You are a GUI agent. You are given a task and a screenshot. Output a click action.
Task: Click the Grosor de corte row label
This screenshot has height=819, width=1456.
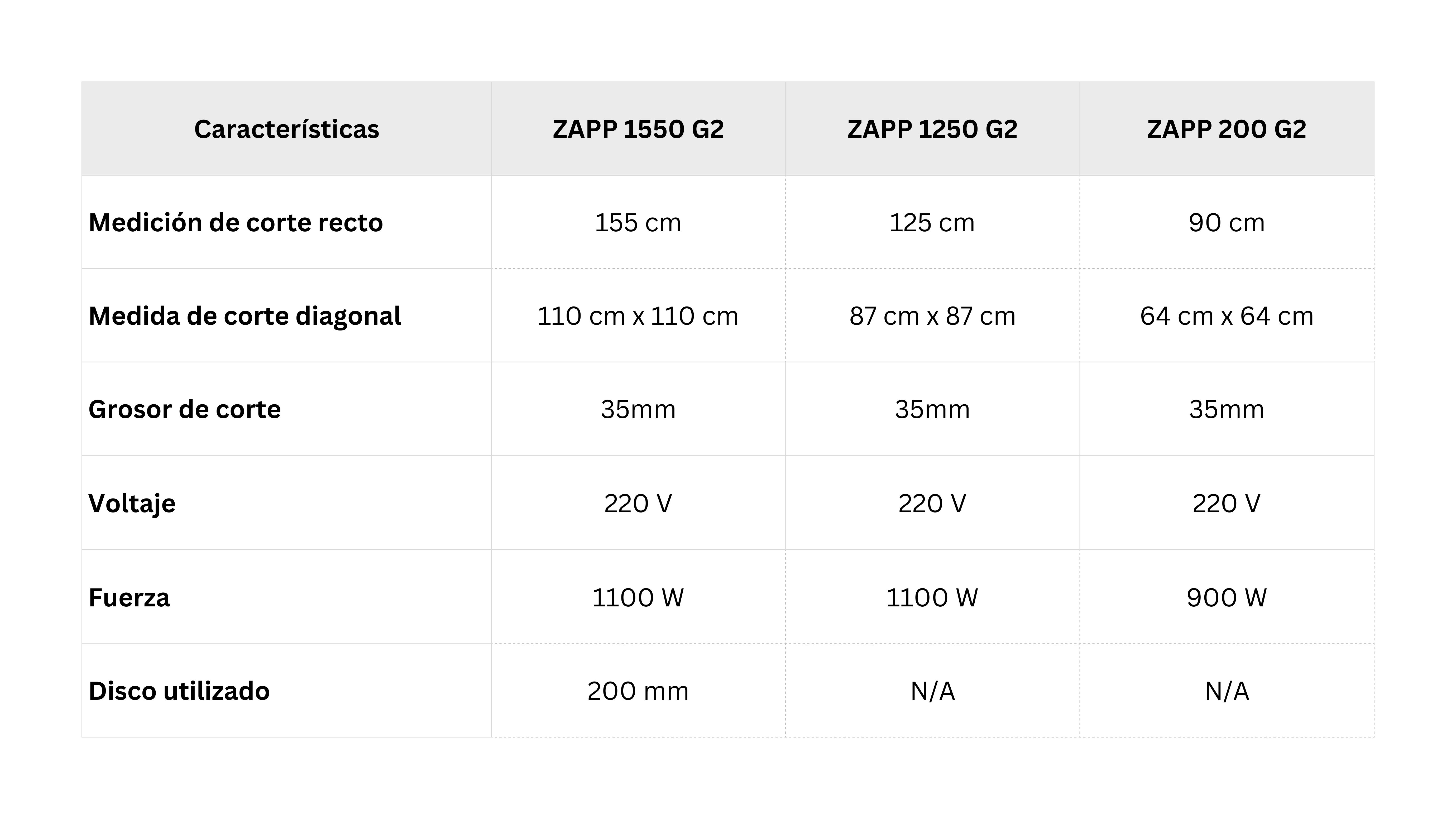coord(184,409)
